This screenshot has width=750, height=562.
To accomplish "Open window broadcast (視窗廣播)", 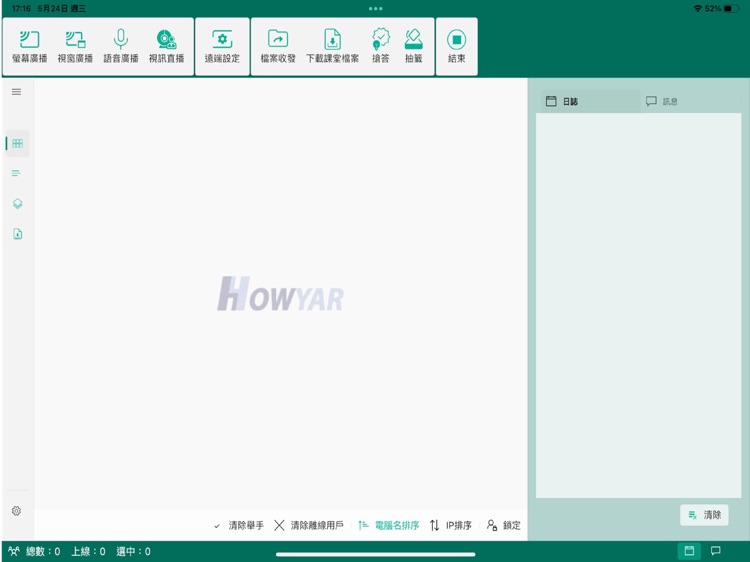I will click(75, 46).
